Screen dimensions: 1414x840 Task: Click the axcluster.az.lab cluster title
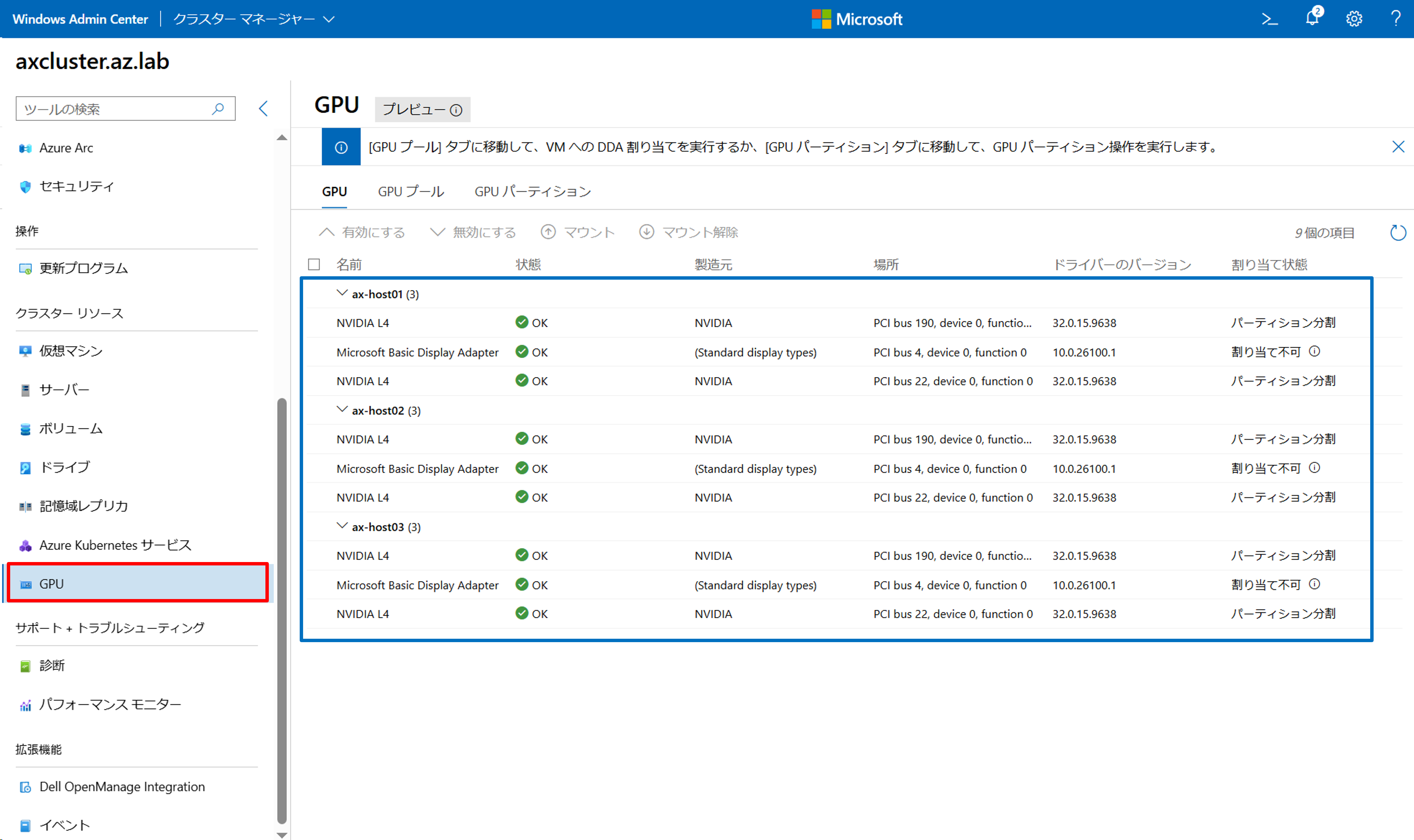coord(92,61)
